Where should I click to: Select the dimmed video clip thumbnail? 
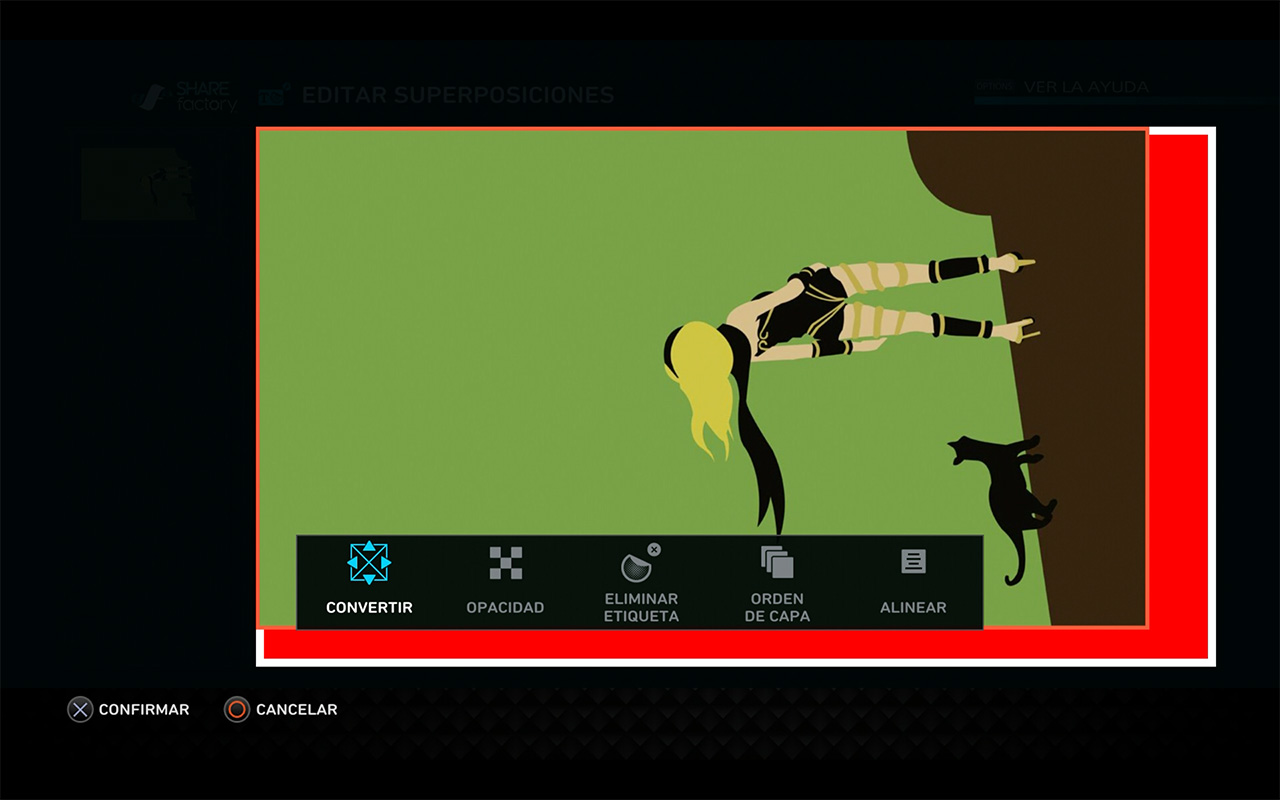tap(139, 184)
